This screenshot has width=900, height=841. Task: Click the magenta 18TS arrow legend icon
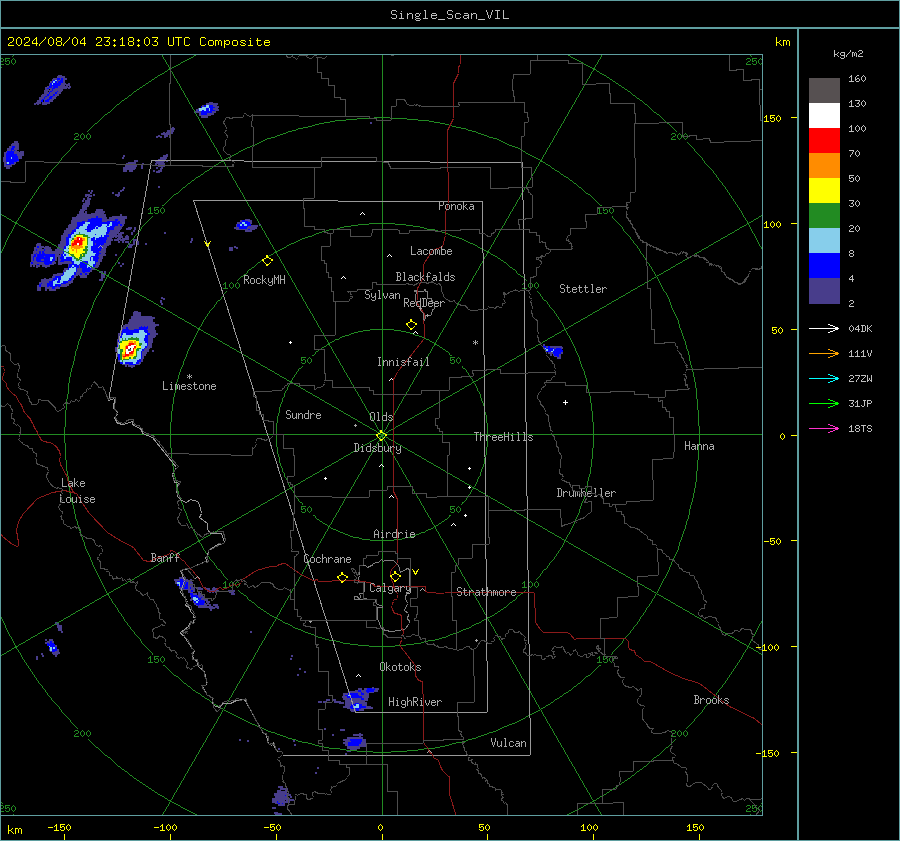point(824,428)
